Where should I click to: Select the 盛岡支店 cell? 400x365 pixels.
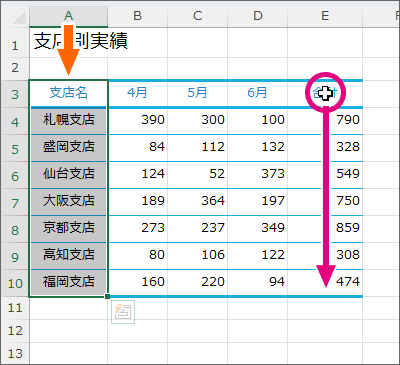pos(68,148)
